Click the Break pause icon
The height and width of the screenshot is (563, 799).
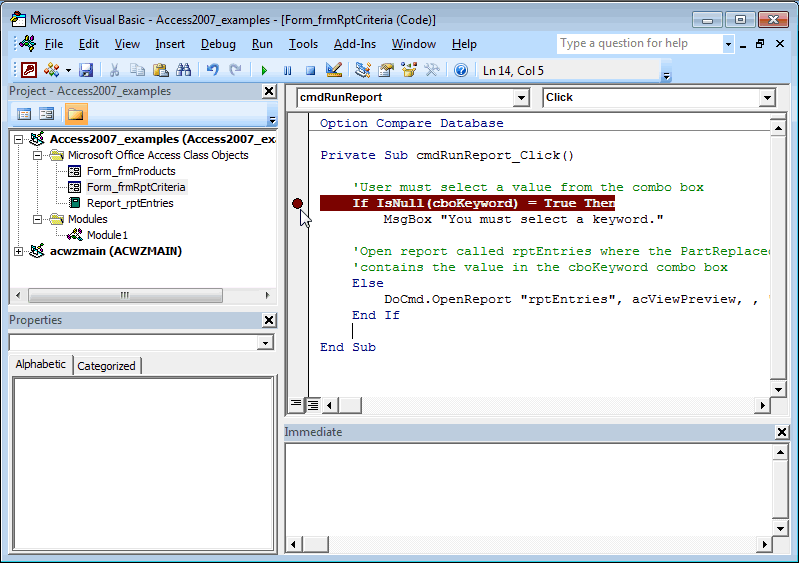(x=287, y=70)
